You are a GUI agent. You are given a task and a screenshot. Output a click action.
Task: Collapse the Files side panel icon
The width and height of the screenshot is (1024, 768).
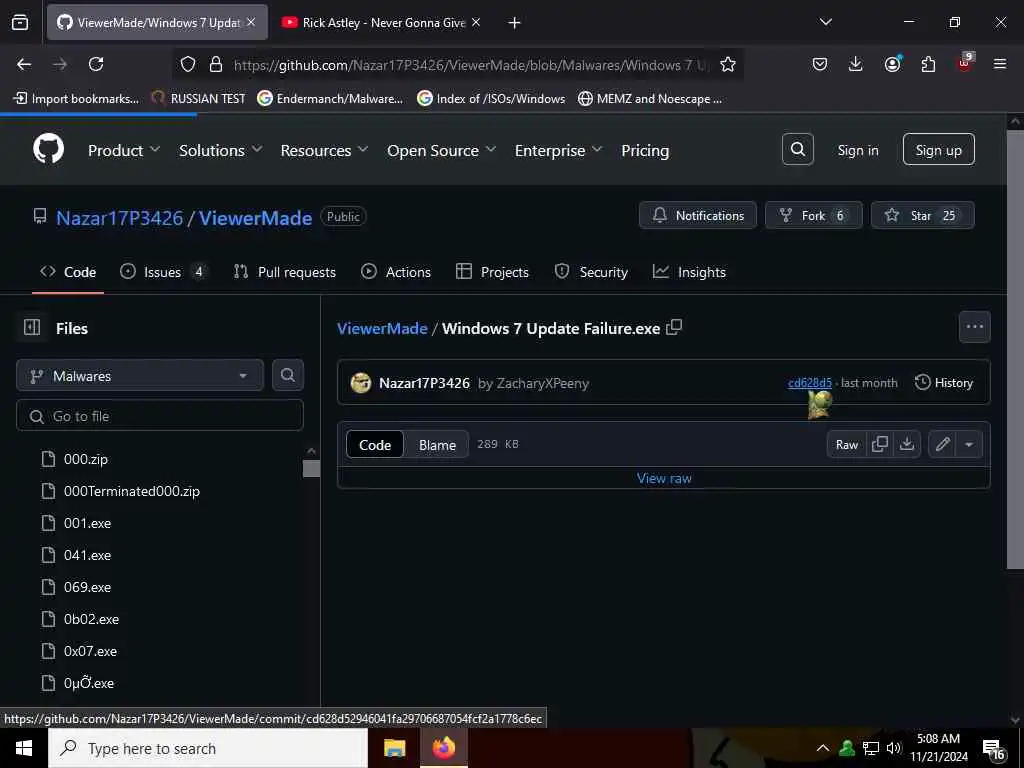pyautogui.click(x=32, y=327)
